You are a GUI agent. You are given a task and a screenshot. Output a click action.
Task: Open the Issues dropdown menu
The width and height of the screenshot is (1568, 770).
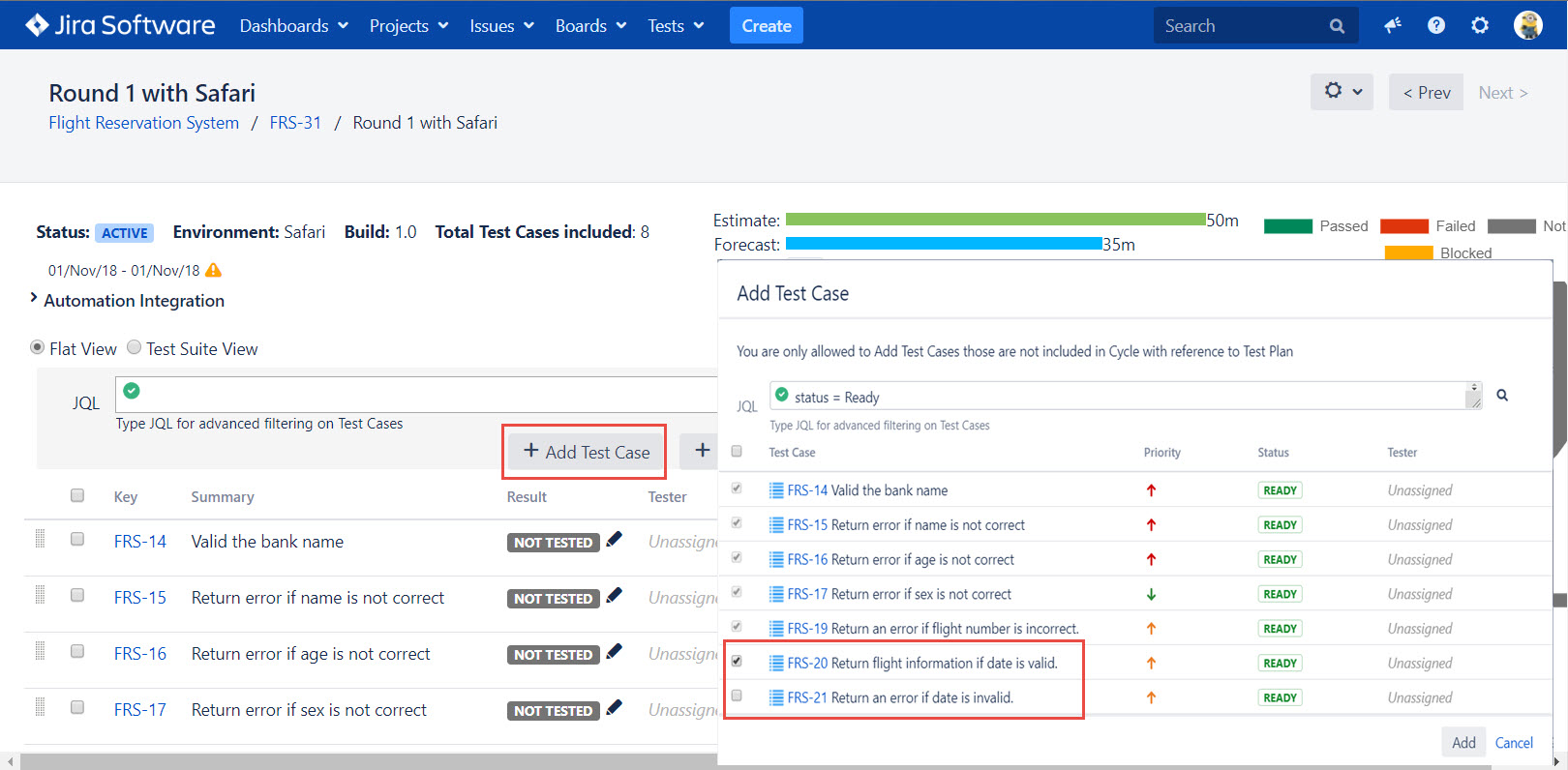[501, 26]
